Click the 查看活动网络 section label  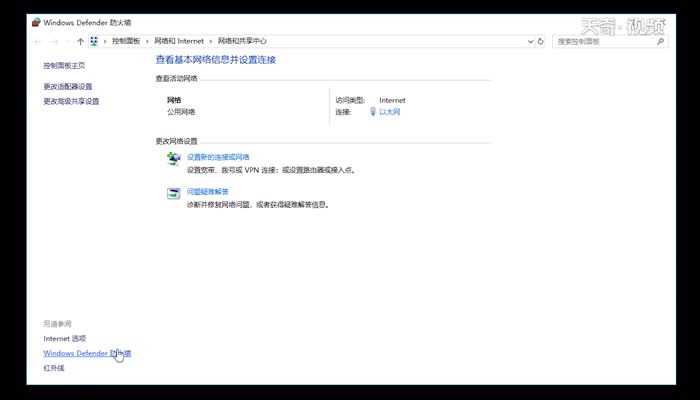pyautogui.click(x=176, y=79)
